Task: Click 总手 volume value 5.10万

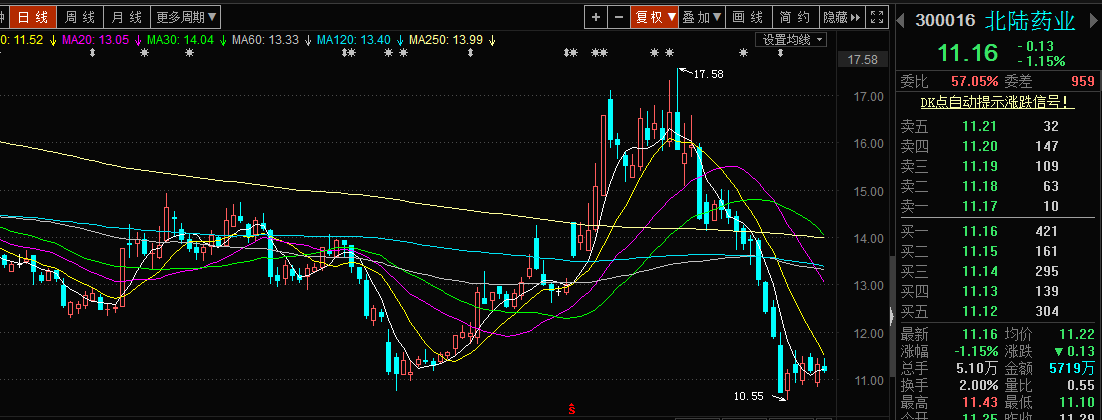Action: (978, 368)
